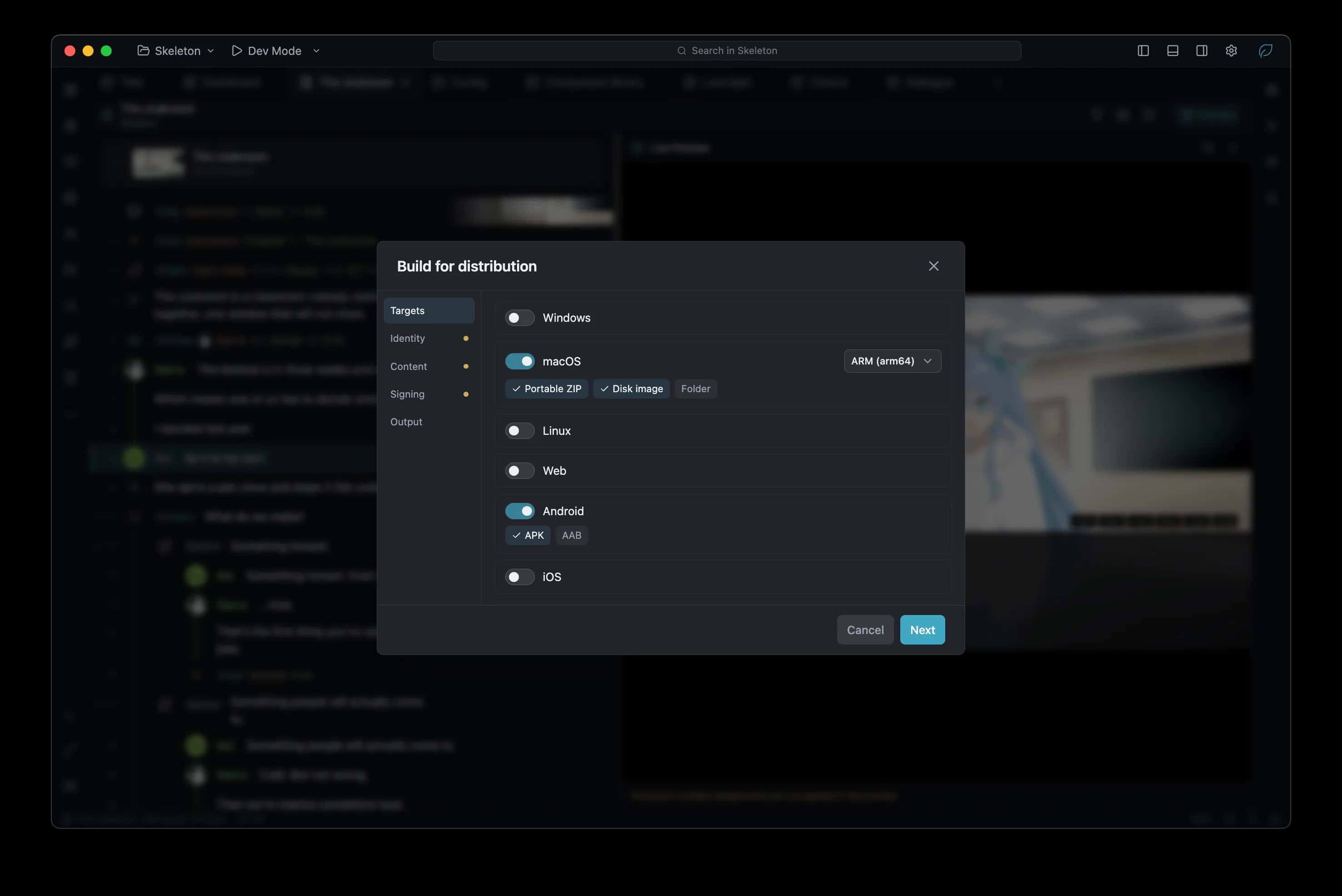Click the Dev Mode play icon
This screenshot has width=1342, height=896.
tap(237, 51)
